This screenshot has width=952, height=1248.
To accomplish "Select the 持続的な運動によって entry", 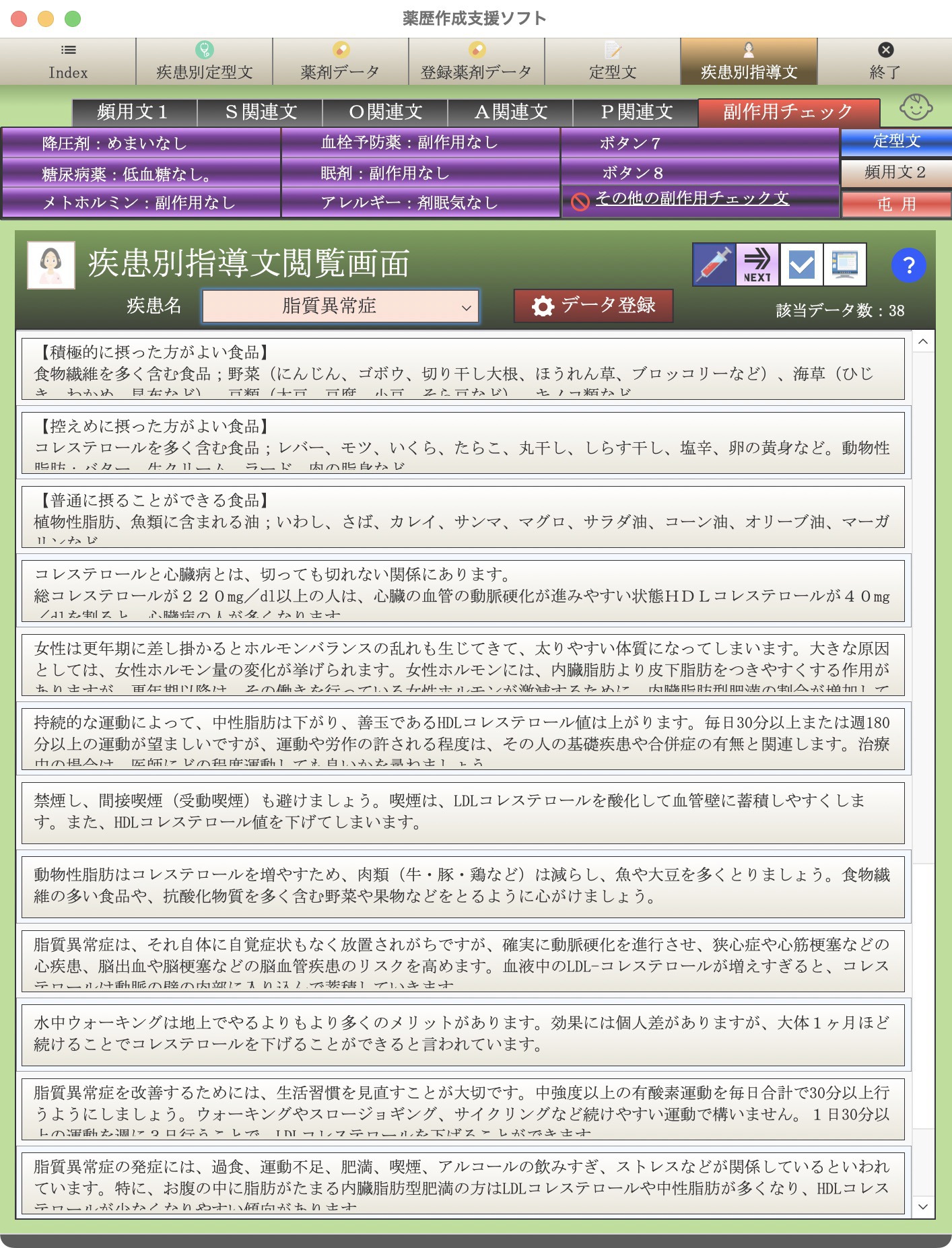I will [463, 738].
